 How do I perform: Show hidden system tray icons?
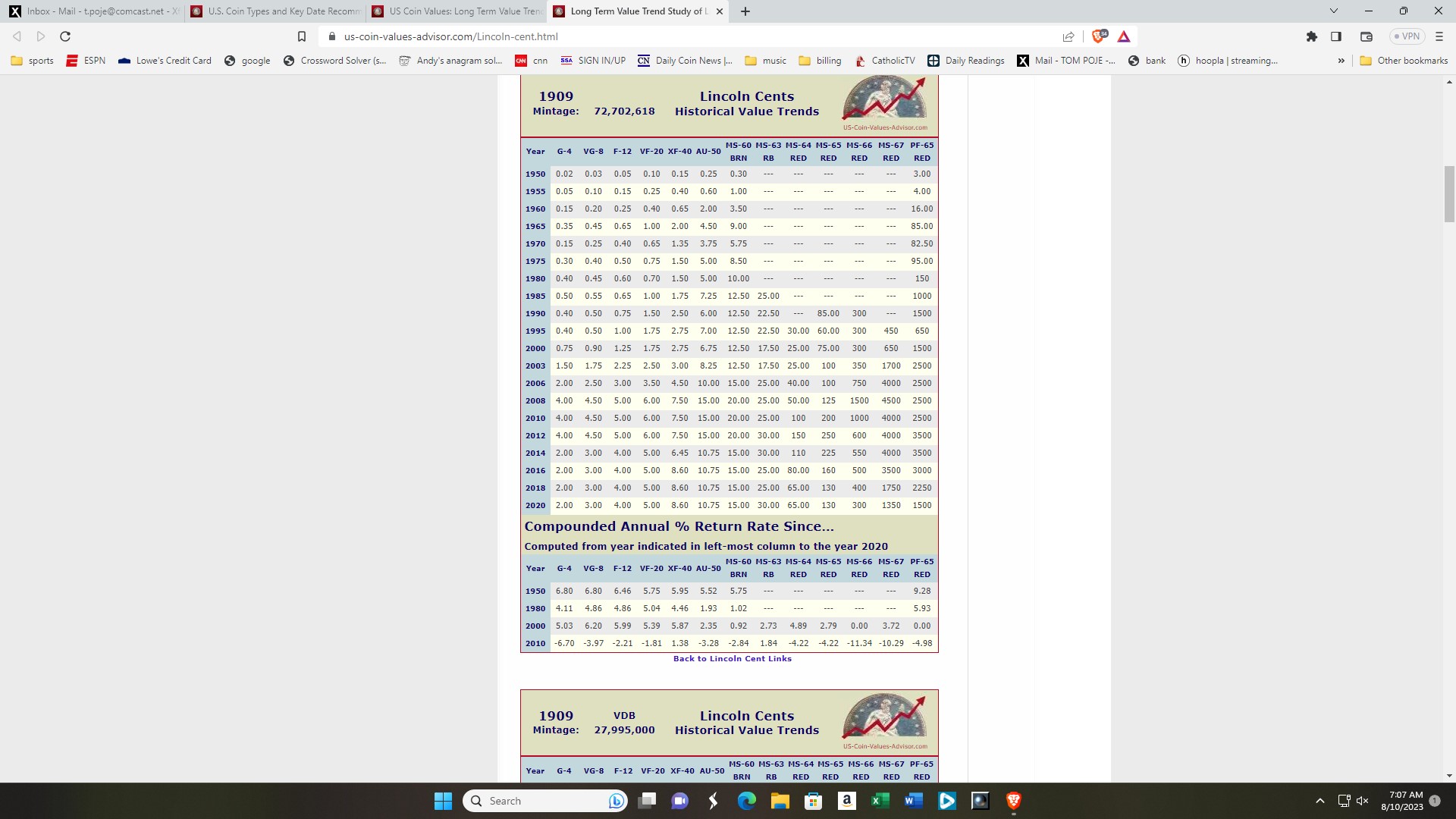(1319, 801)
